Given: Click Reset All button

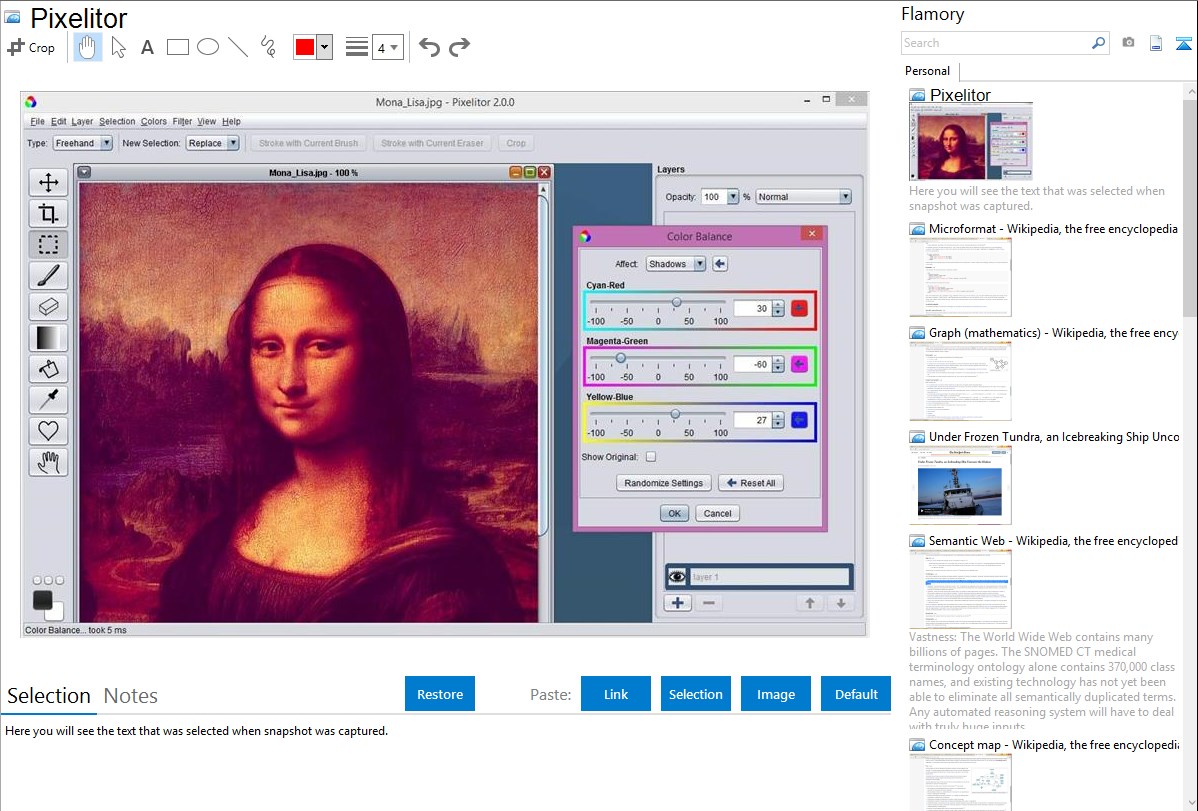Looking at the screenshot, I should tap(751, 483).
